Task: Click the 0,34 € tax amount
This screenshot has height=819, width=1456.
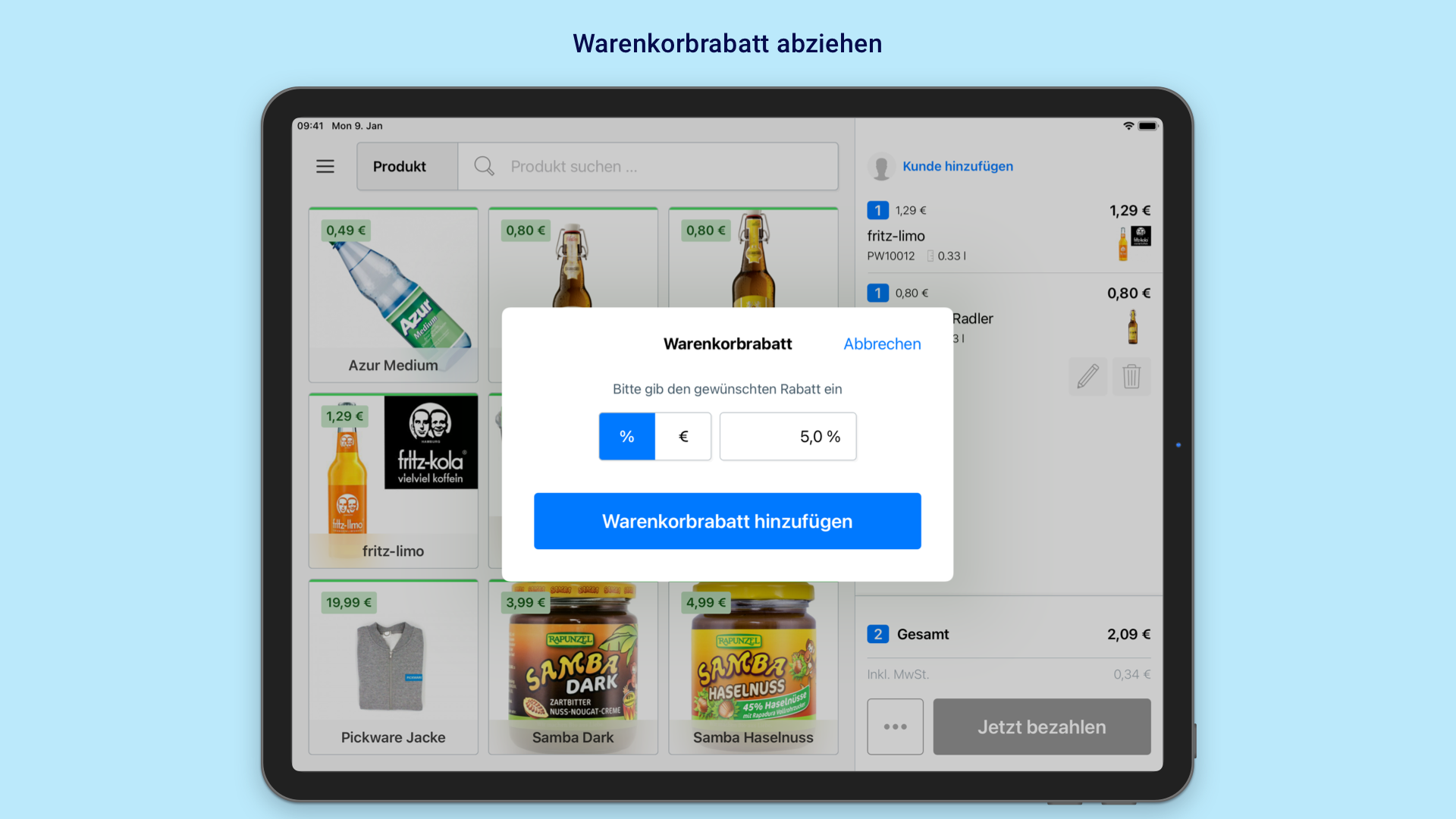Action: click(x=1131, y=674)
